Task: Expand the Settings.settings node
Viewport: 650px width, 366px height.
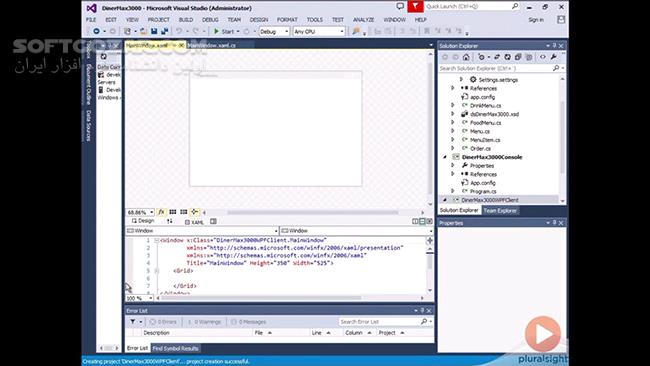Action: coord(461,79)
